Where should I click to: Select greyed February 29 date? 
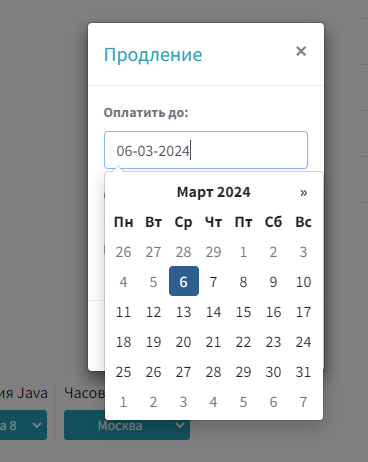click(213, 252)
